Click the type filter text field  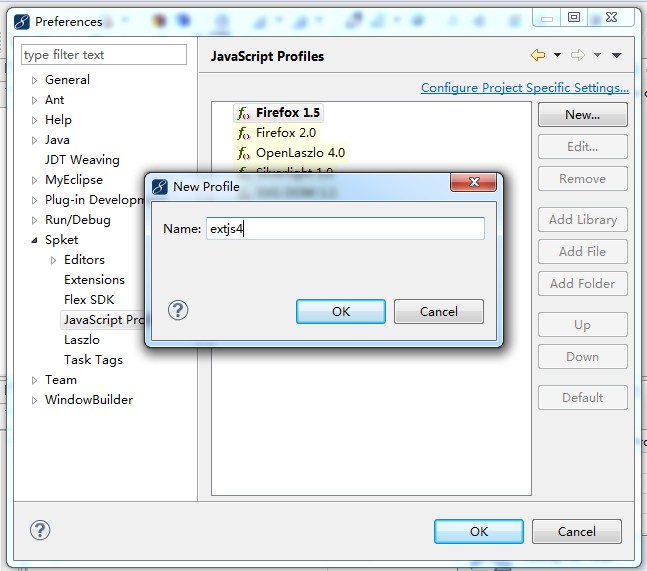[104, 54]
